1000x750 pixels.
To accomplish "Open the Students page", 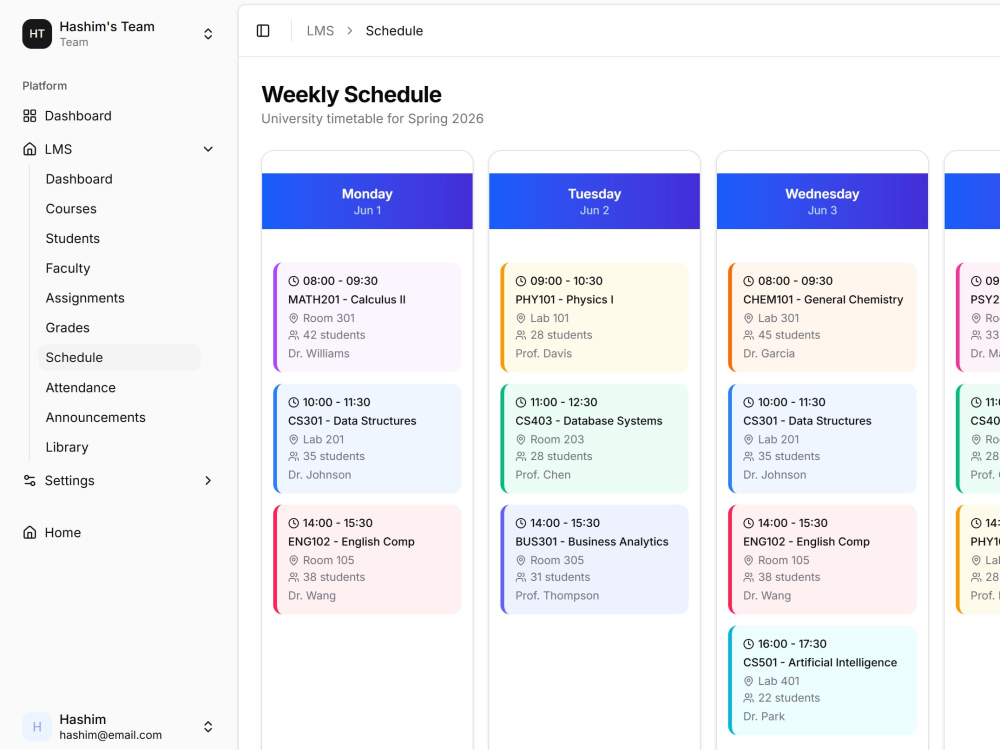I will pyautogui.click(x=119, y=239).
